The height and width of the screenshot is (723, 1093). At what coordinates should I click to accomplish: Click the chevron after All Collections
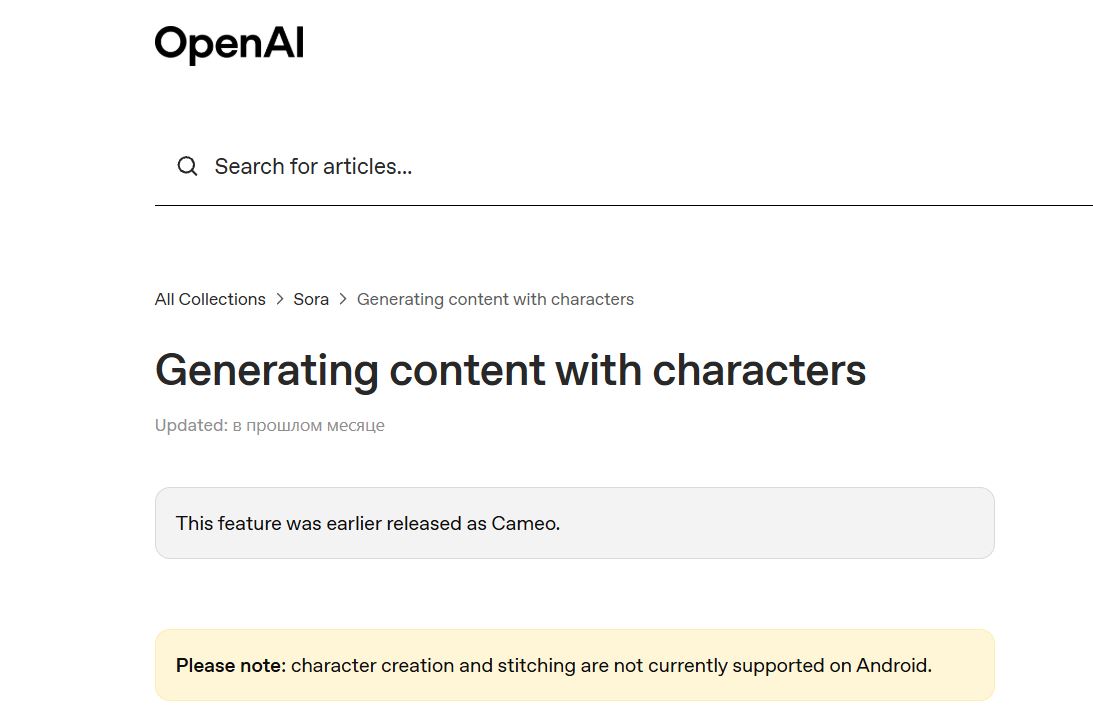click(x=279, y=299)
